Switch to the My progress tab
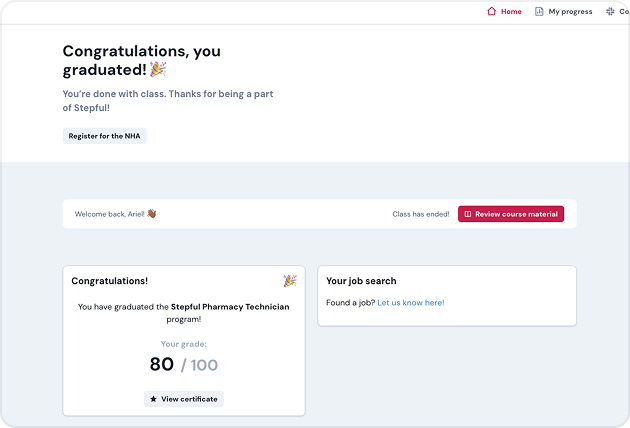Image resolution: width=630 pixels, height=428 pixels. 569,12
